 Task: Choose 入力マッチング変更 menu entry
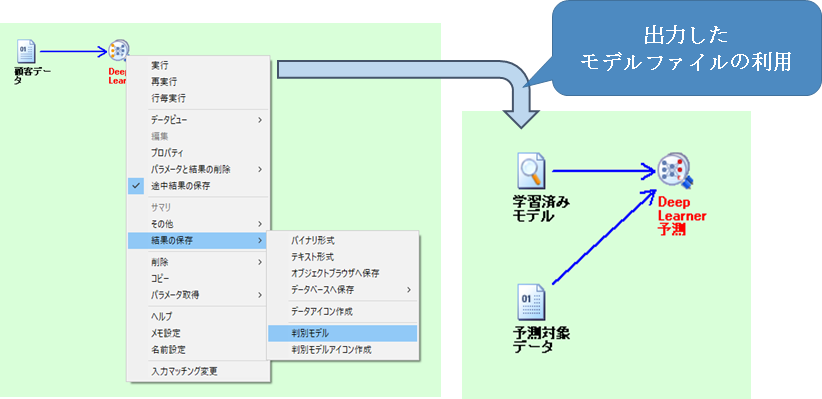click(x=199, y=372)
